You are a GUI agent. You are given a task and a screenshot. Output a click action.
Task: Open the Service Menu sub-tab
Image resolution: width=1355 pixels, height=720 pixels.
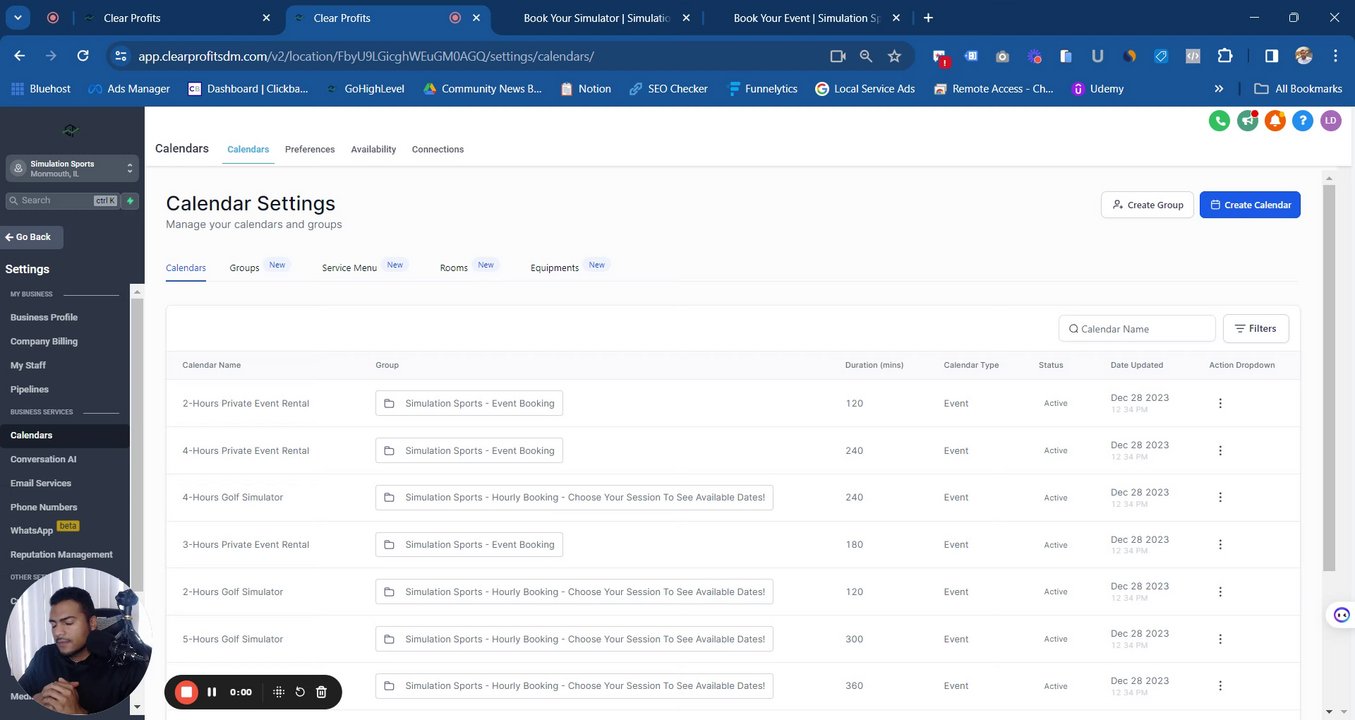349,268
